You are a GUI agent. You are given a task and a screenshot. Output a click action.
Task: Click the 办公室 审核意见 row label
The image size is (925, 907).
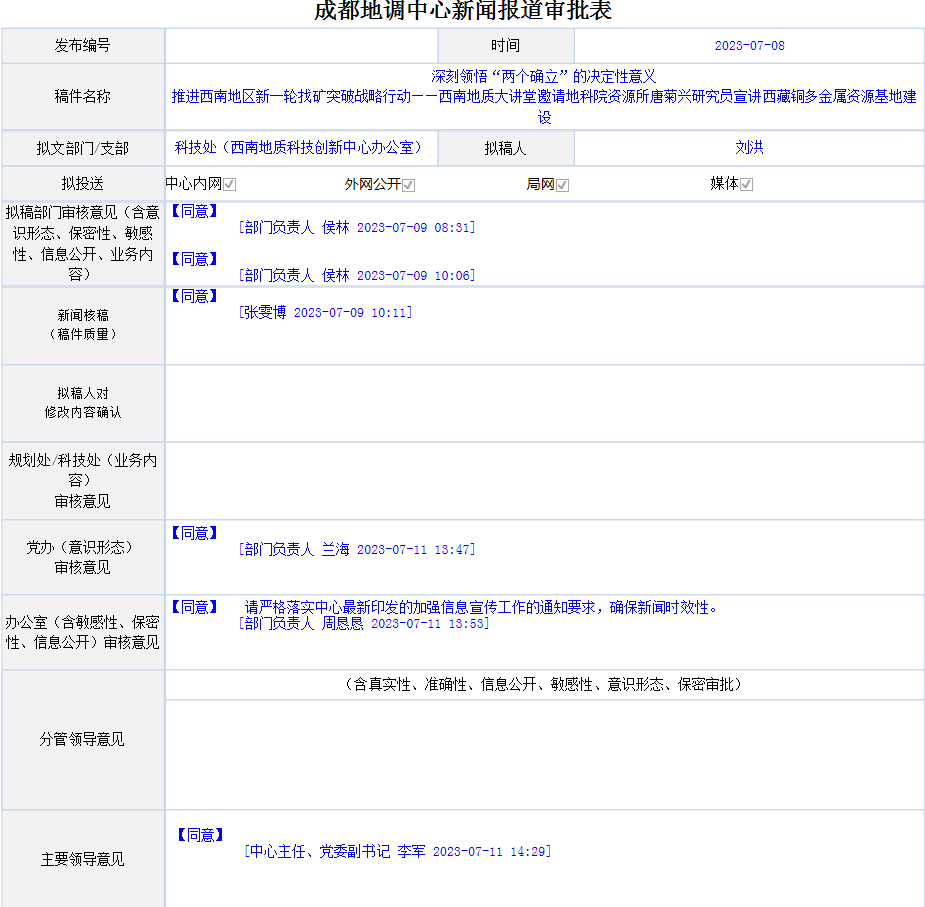click(x=83, y=632)
